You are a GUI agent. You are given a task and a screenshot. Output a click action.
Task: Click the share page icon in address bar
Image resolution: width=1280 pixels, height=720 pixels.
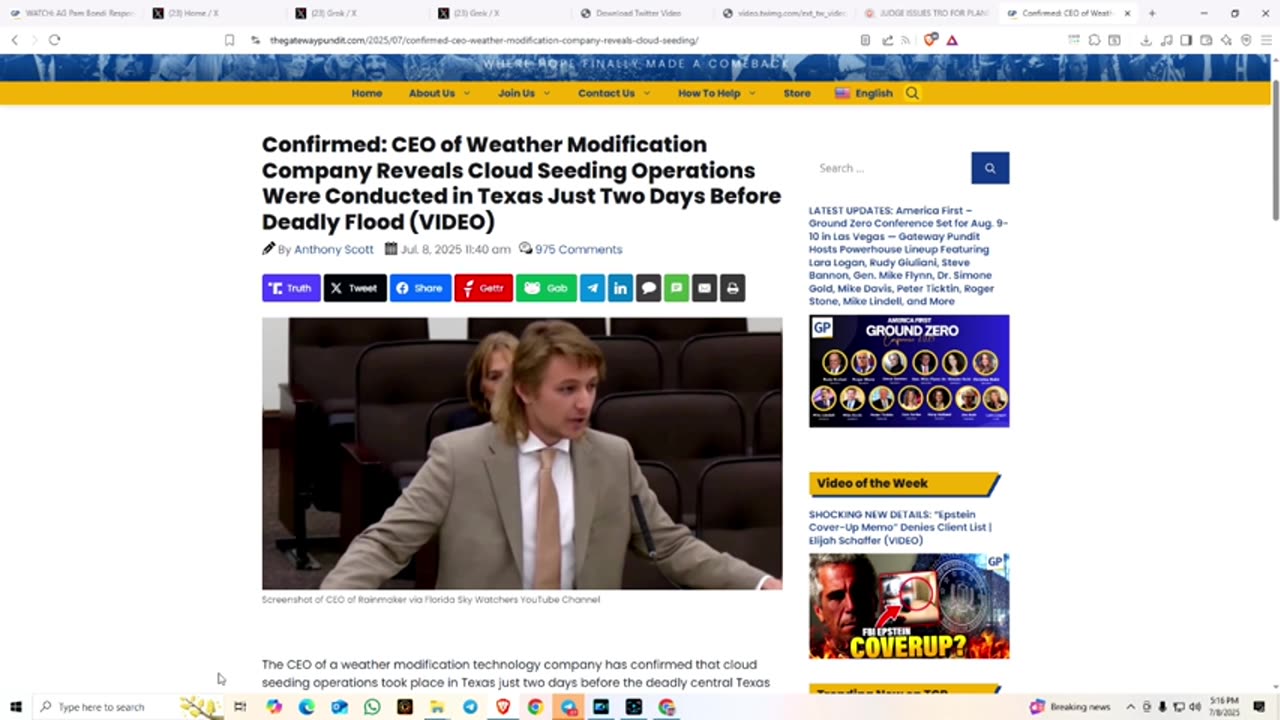click(x=887, y=40)
